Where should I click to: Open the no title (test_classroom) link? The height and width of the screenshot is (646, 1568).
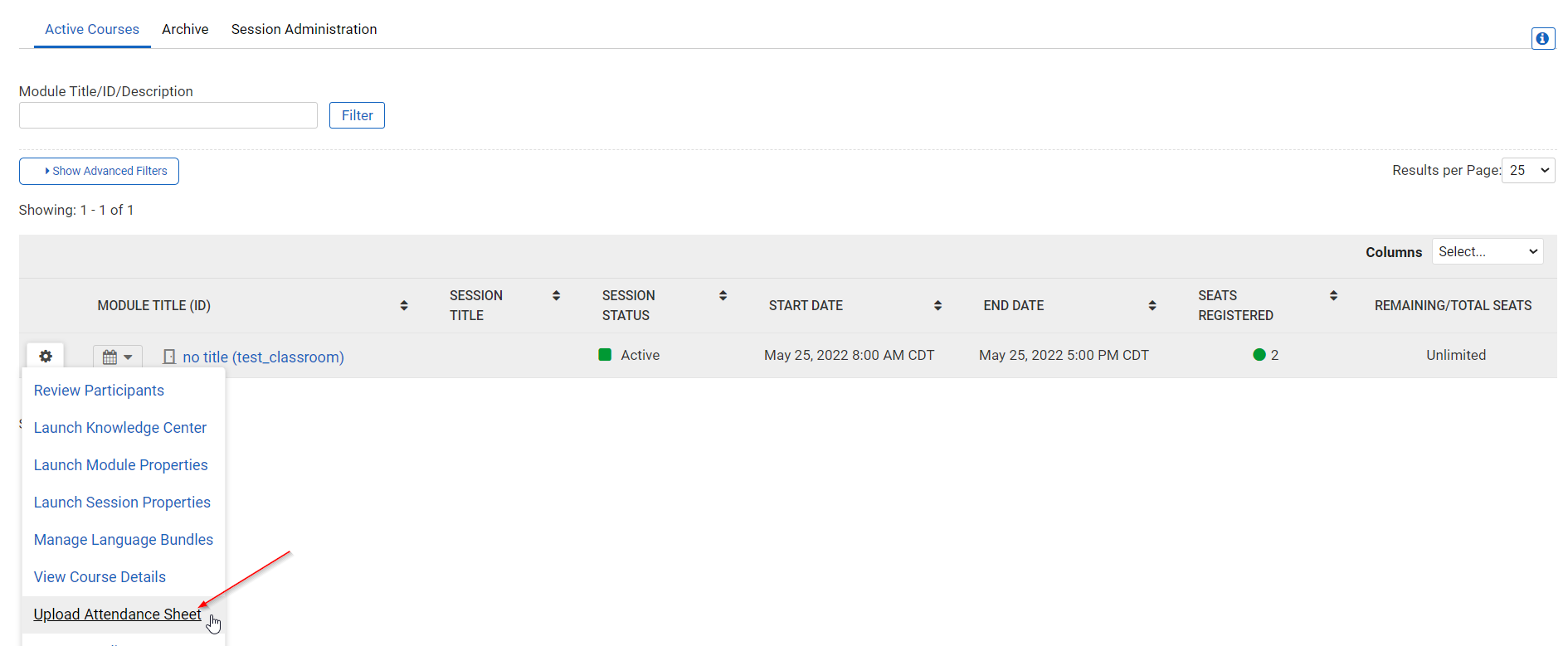tap(263, 357)
